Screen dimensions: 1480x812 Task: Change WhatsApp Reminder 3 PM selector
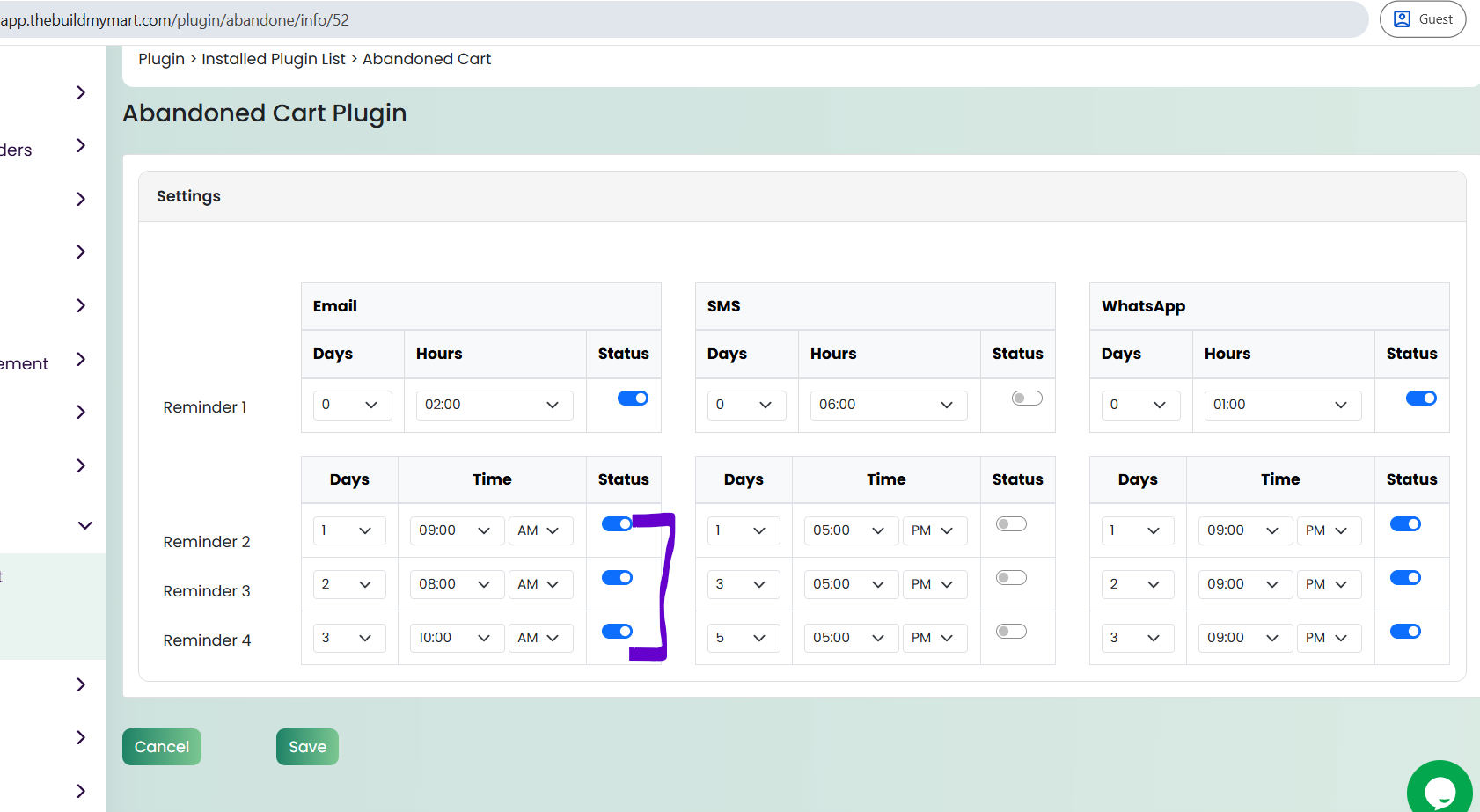click(1329, 584)
